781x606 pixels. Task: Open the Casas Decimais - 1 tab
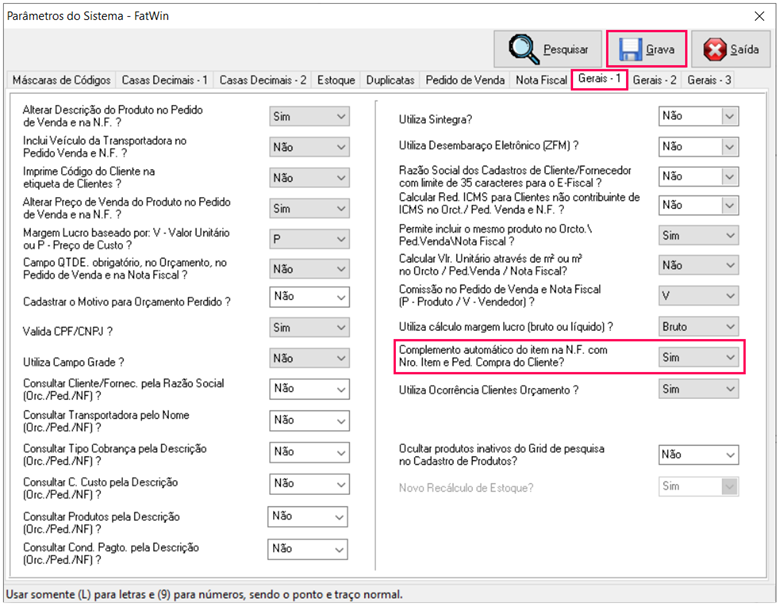tap(165, 80)
